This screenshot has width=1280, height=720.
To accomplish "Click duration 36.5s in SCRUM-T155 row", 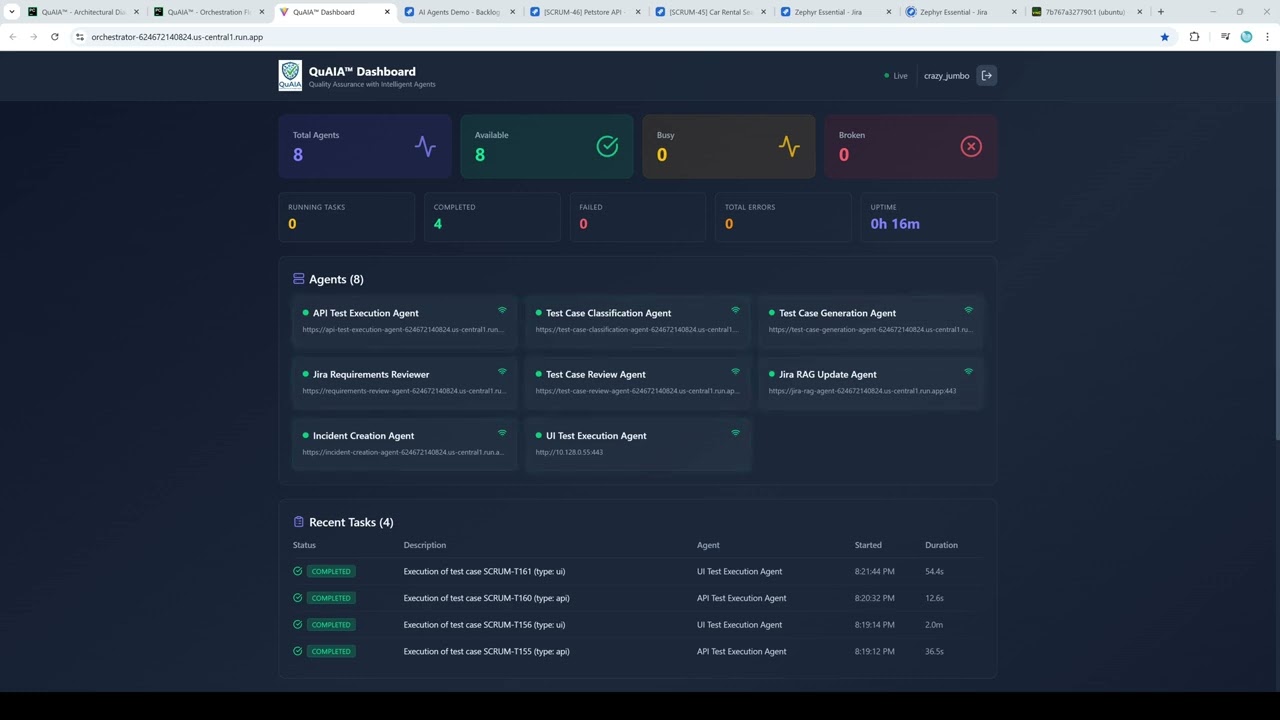I will pos(934,651).
